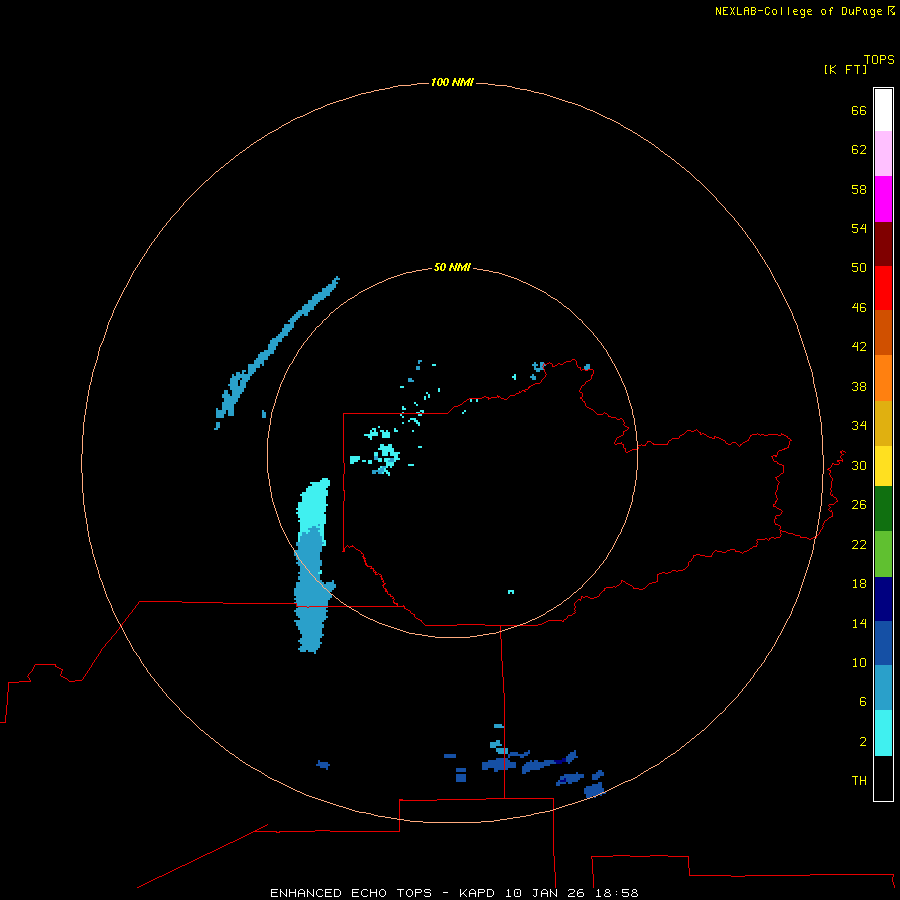
Task: Select the navy blue legend swatch
Action: [883, 599]
